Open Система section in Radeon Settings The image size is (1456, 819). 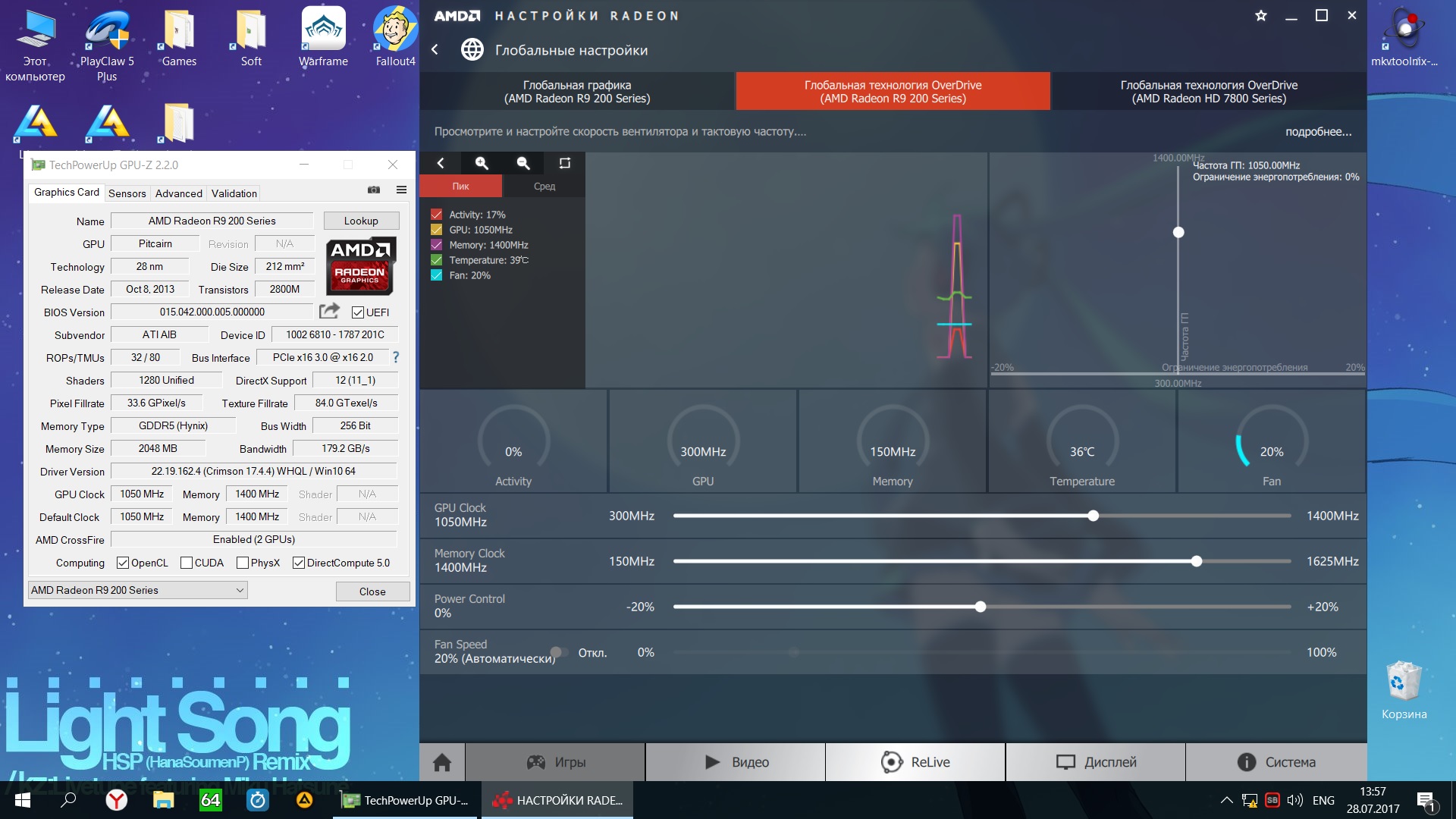click(x=1276, y=762)
